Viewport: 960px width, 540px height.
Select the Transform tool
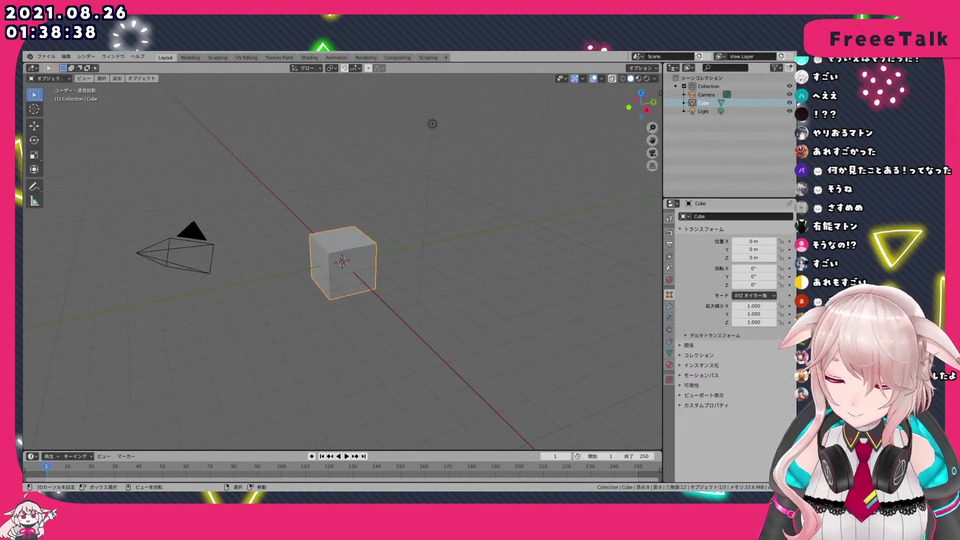[x=34, y=170]
